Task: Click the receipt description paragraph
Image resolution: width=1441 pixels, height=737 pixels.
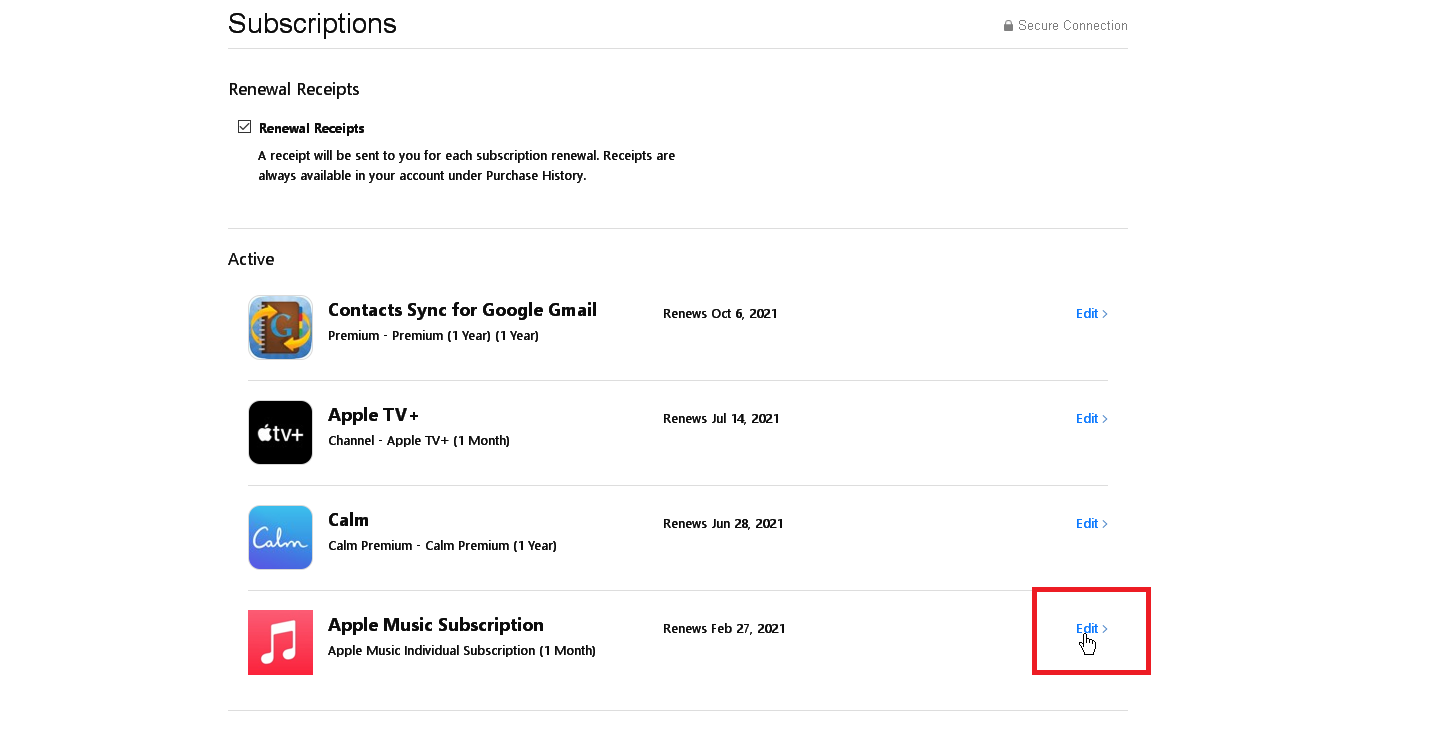Action: coord(467,166)
